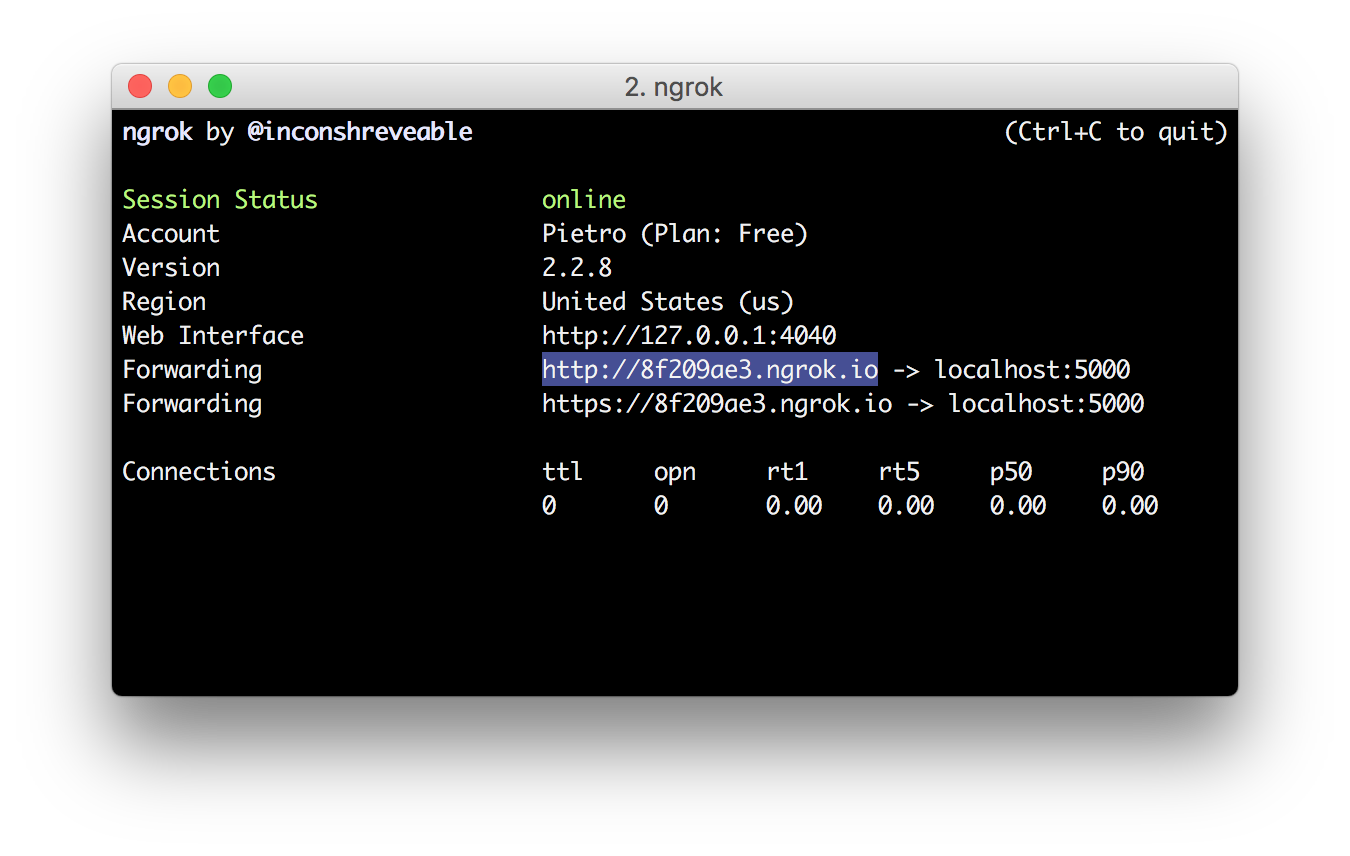The width and height of the screenshot is (1350, 856).
Task: Click the red close window button
Action: pyautogui.click(x=140, y=87)
